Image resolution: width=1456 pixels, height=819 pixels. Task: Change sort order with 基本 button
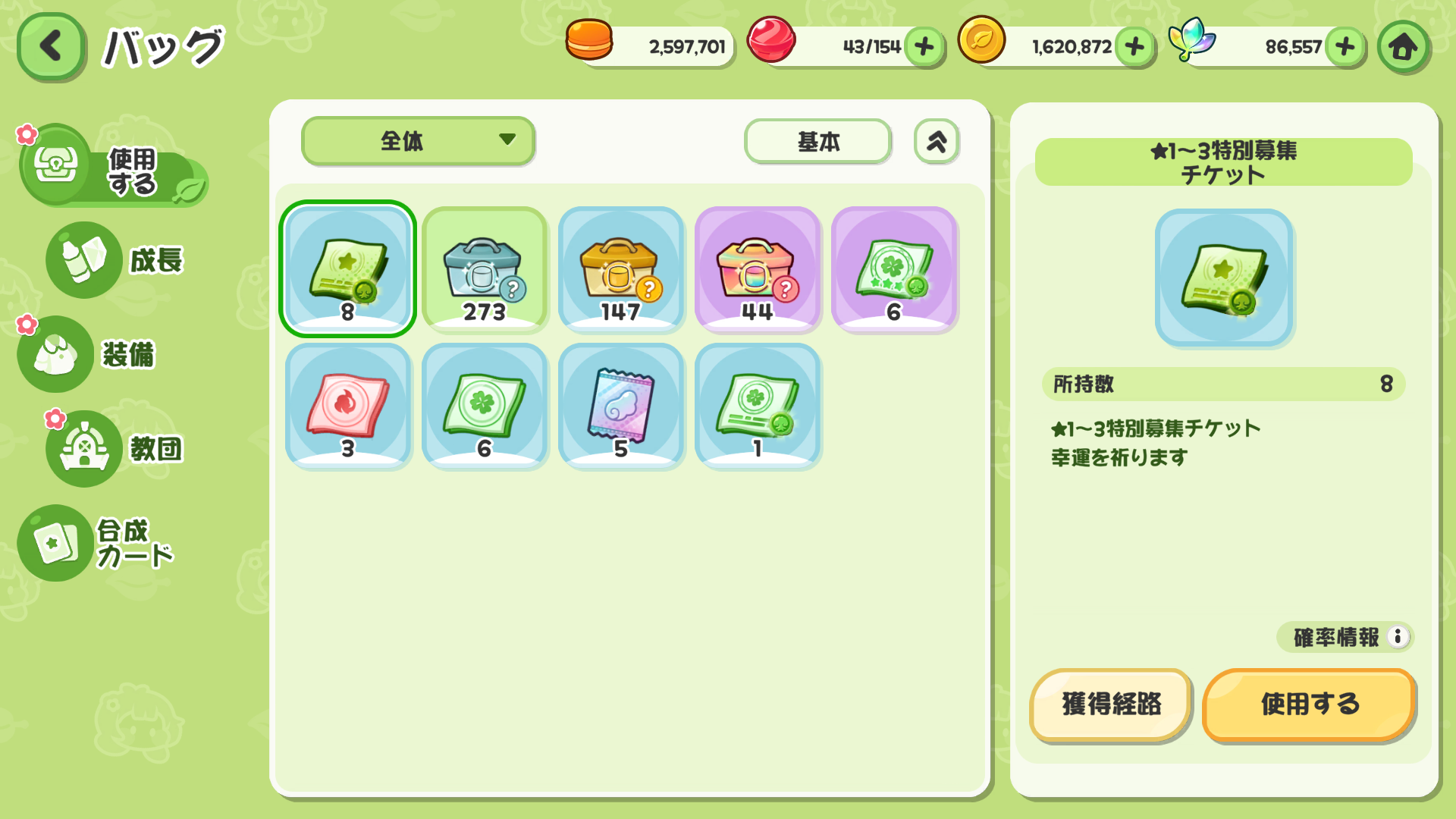coord(818,141)
